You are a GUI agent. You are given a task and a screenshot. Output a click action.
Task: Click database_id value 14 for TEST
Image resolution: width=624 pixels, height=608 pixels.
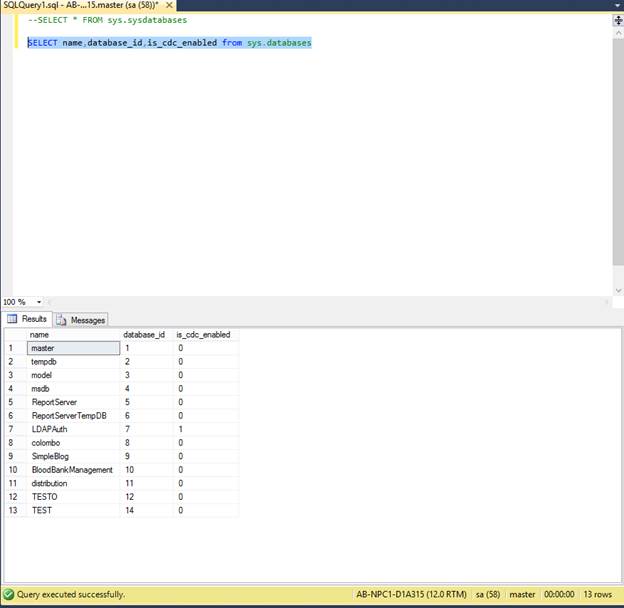coord(146,511)
